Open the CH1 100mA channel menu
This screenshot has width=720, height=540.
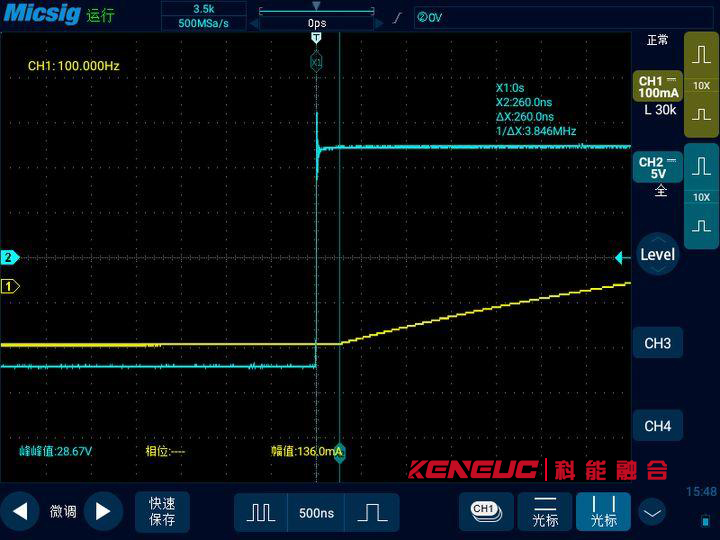[657, 87]
